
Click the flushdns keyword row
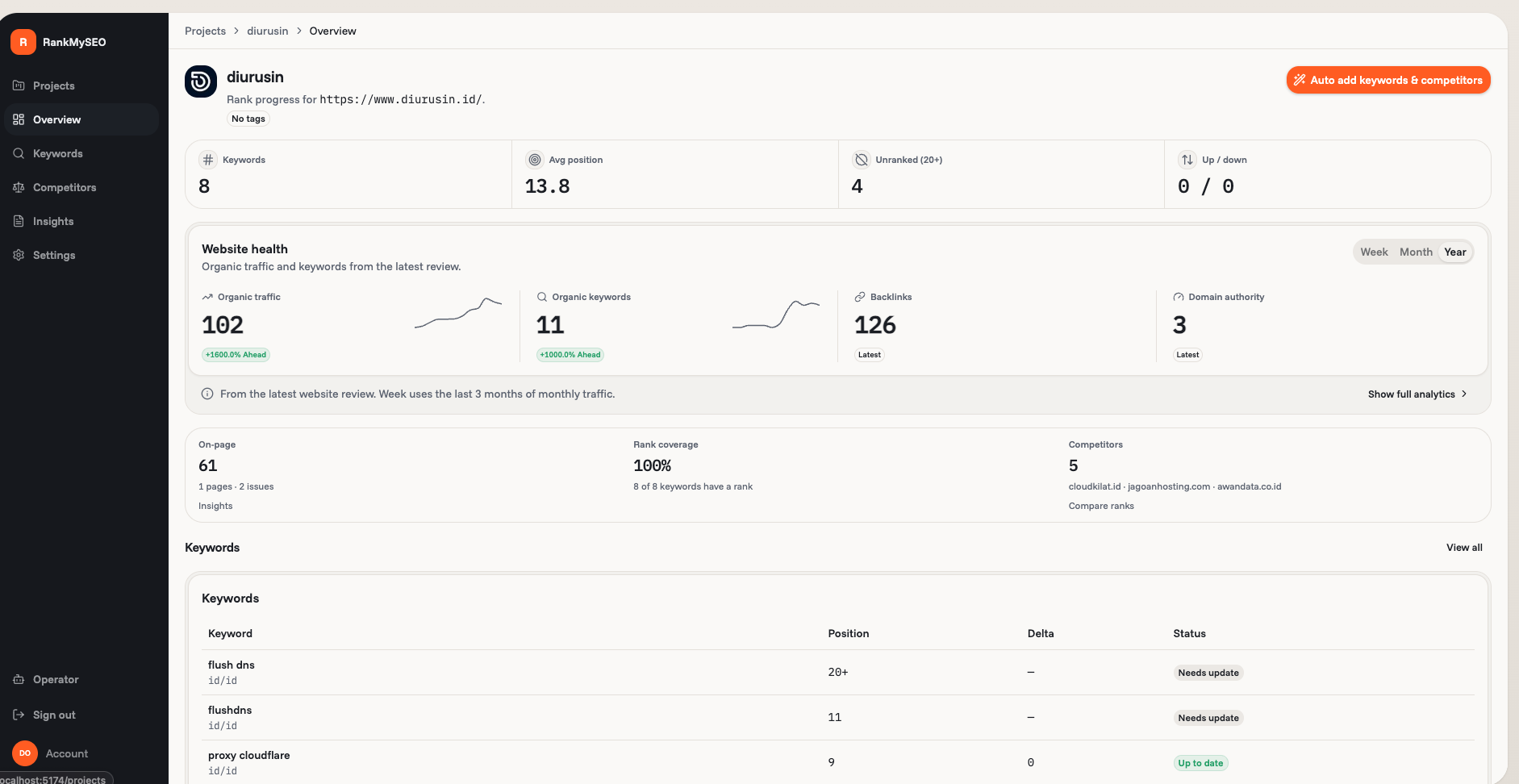(x=837, y=717)
